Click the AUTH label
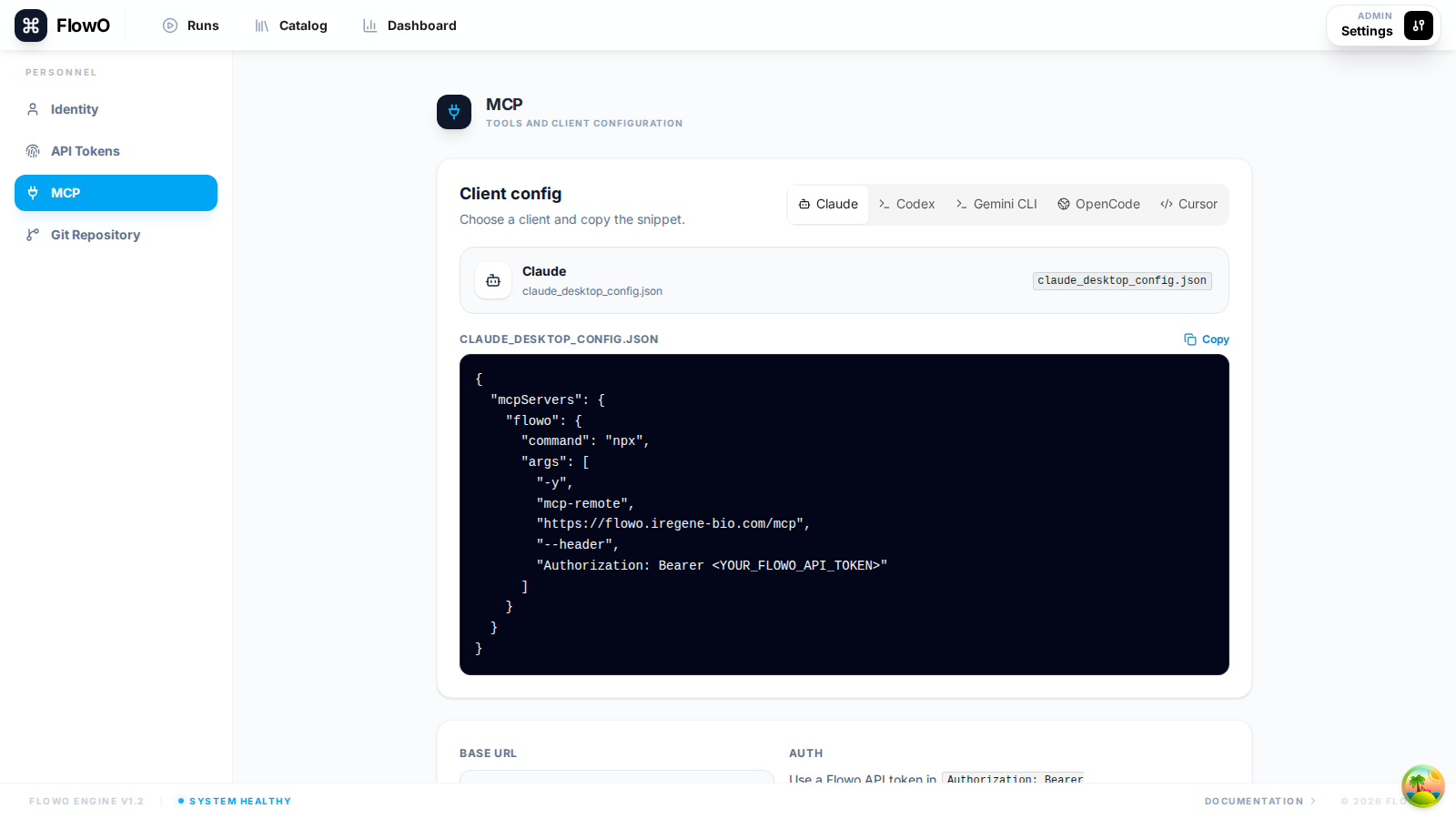 [x=805, y=753]
